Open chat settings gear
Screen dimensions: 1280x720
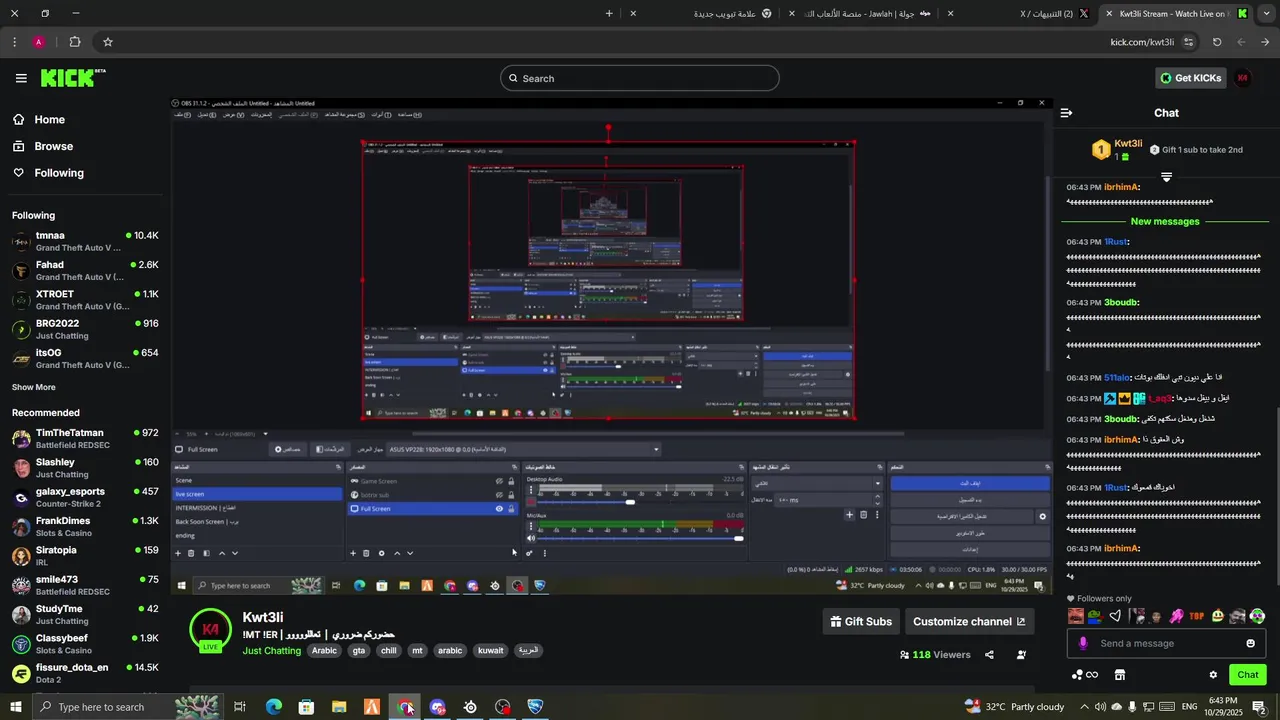pyautogui.click(x=1213, y=675)
